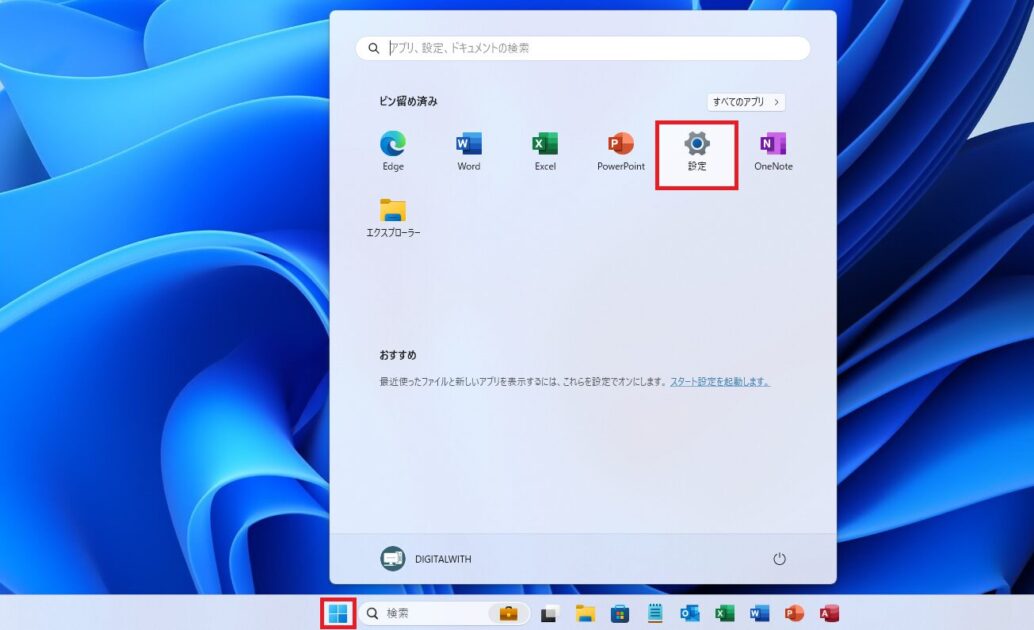This screenshot has width=1034, height=630.
Task: Click the ピン留め済み heading
Action: [408, 101]
